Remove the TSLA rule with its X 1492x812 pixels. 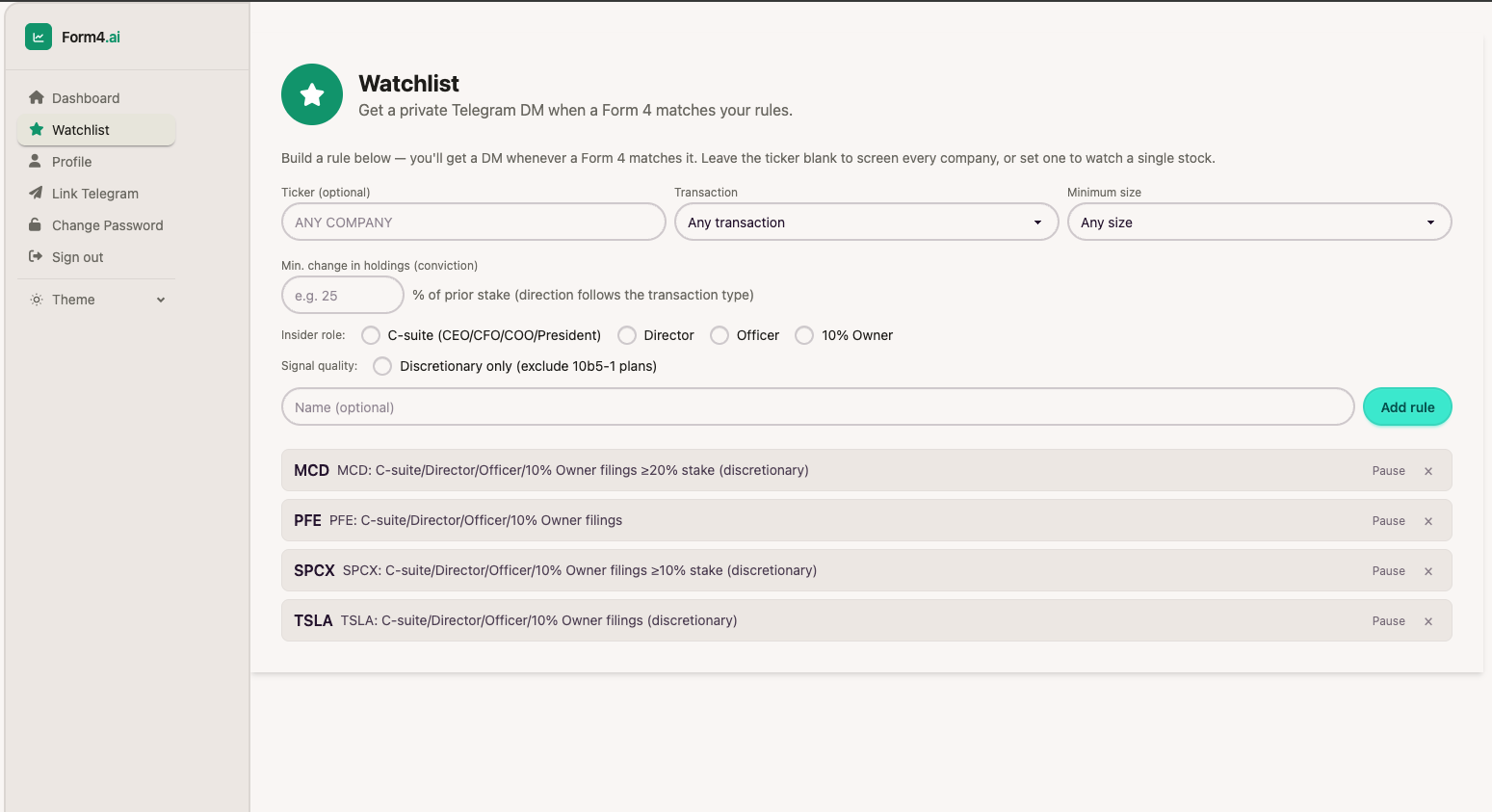[x=1428, y=621]
